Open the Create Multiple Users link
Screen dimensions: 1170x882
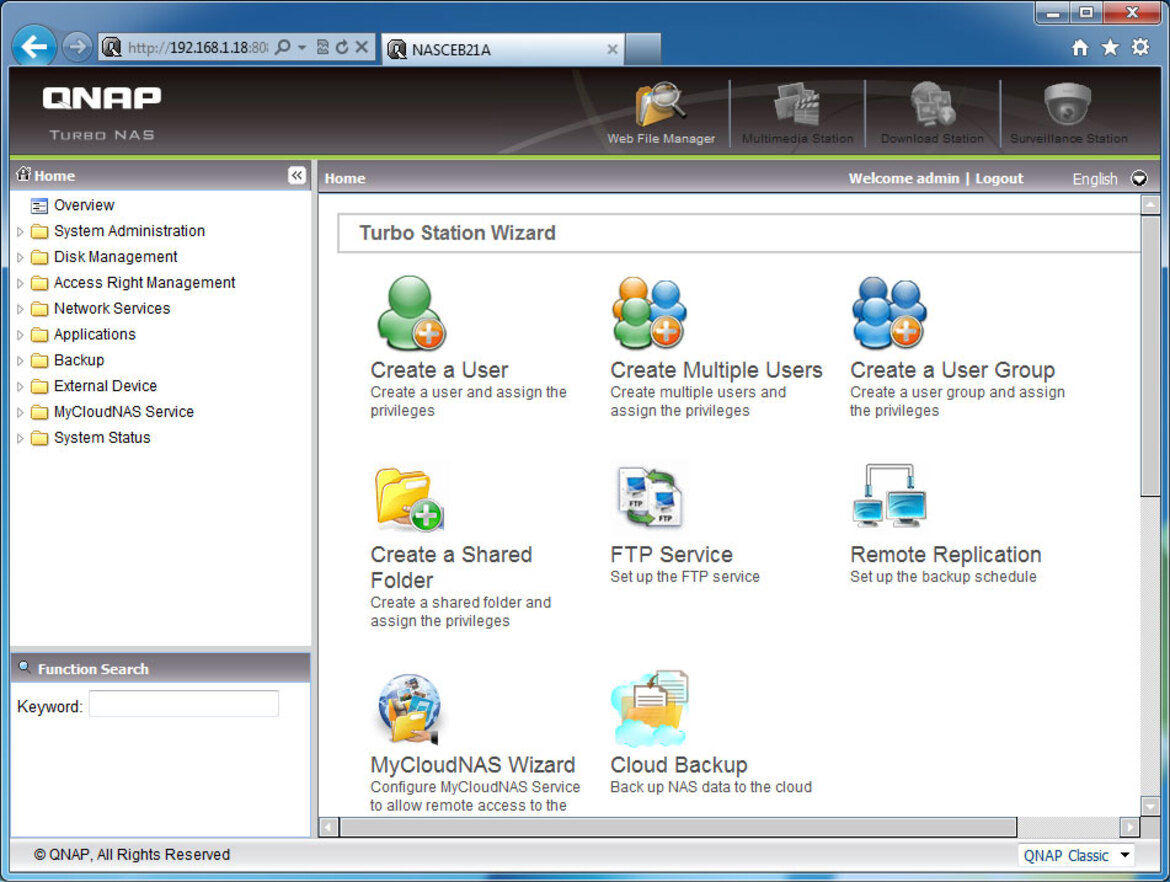[716, 370]
